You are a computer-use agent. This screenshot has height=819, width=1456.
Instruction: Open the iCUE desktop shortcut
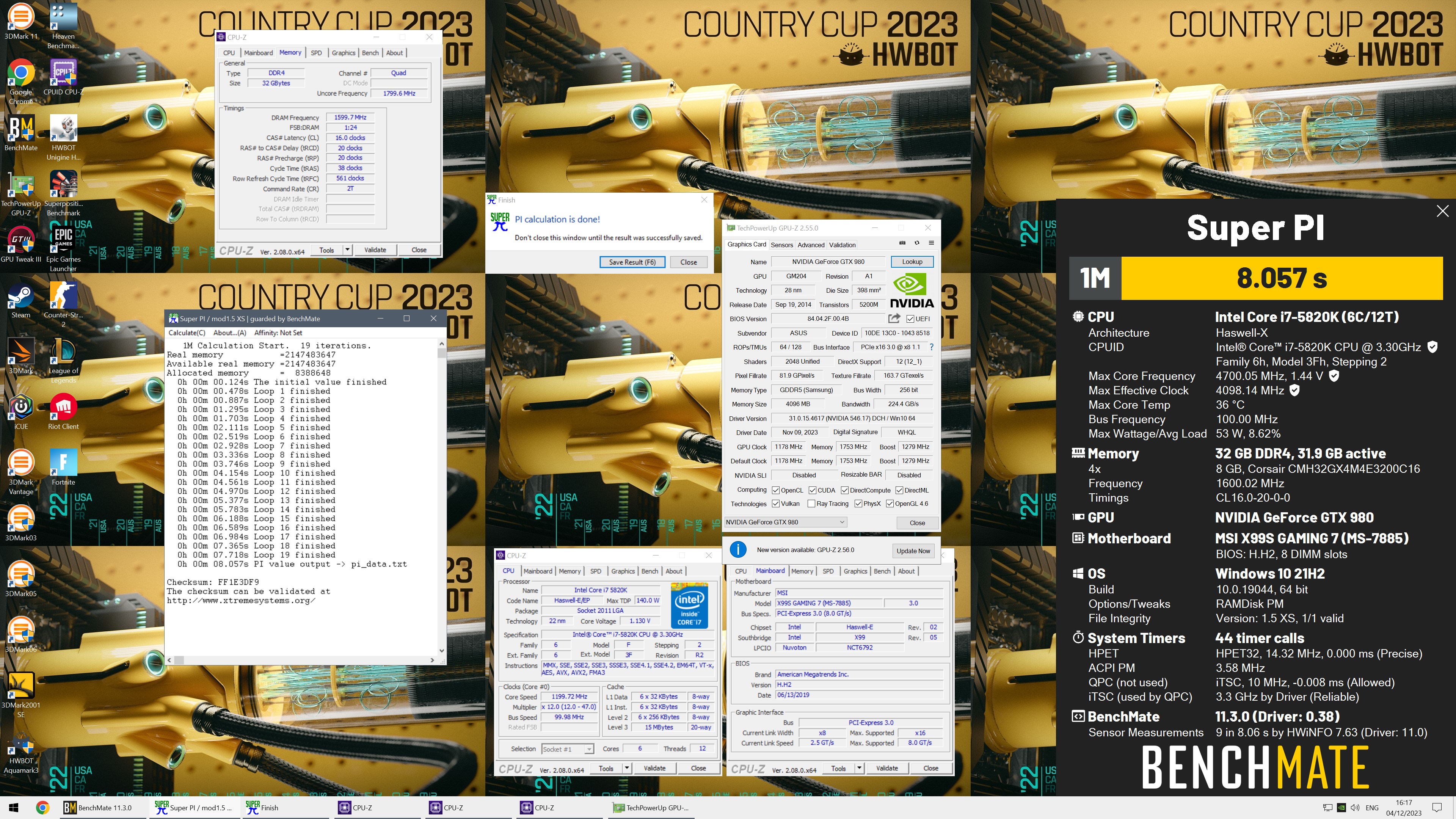pos(21,411)
